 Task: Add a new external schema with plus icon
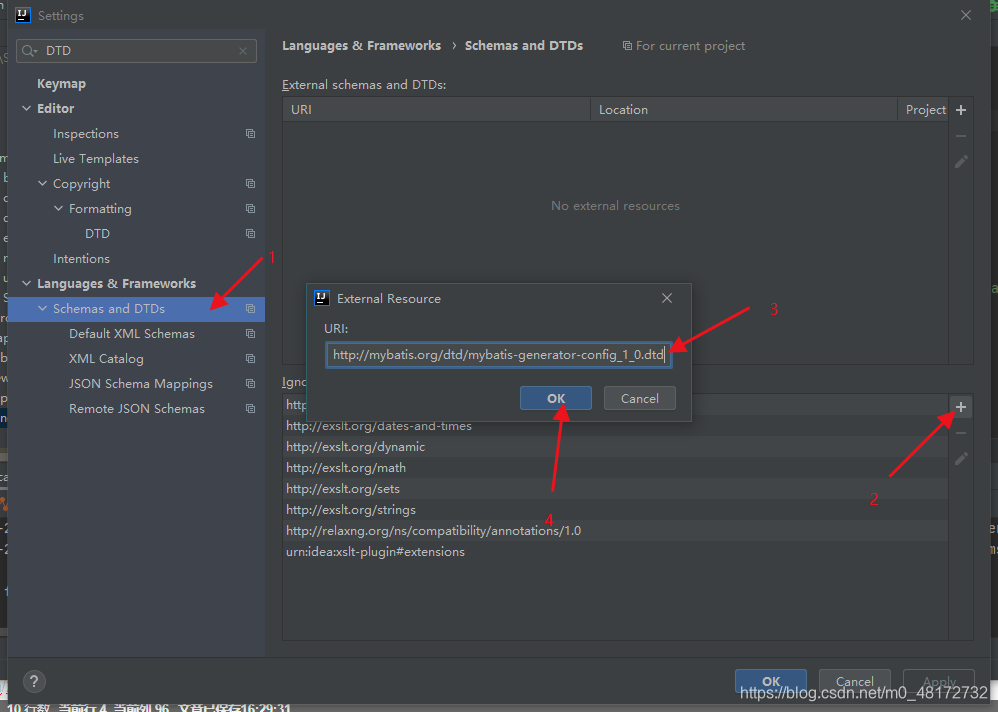point(960,109)
